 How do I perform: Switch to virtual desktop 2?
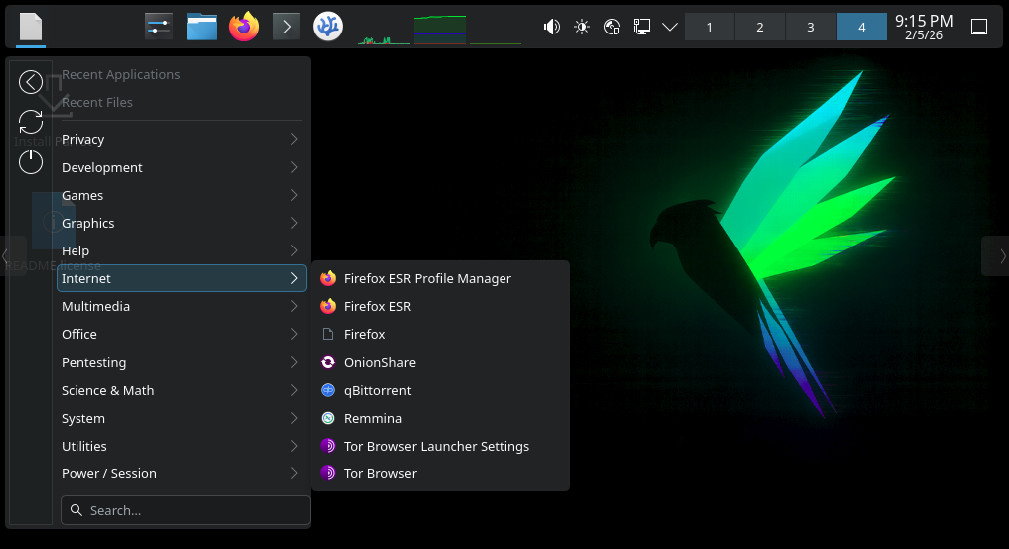pos(760,27)
